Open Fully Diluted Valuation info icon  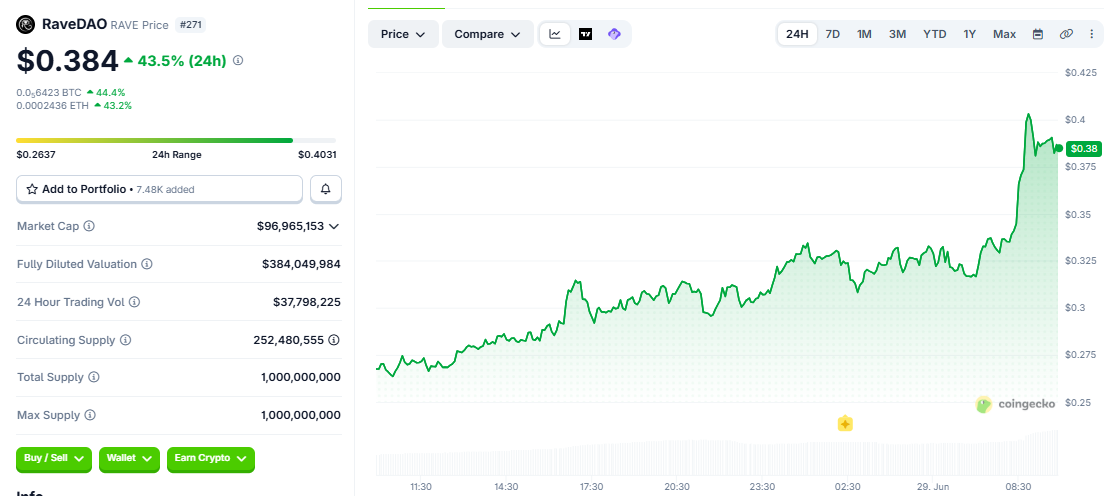146,264
